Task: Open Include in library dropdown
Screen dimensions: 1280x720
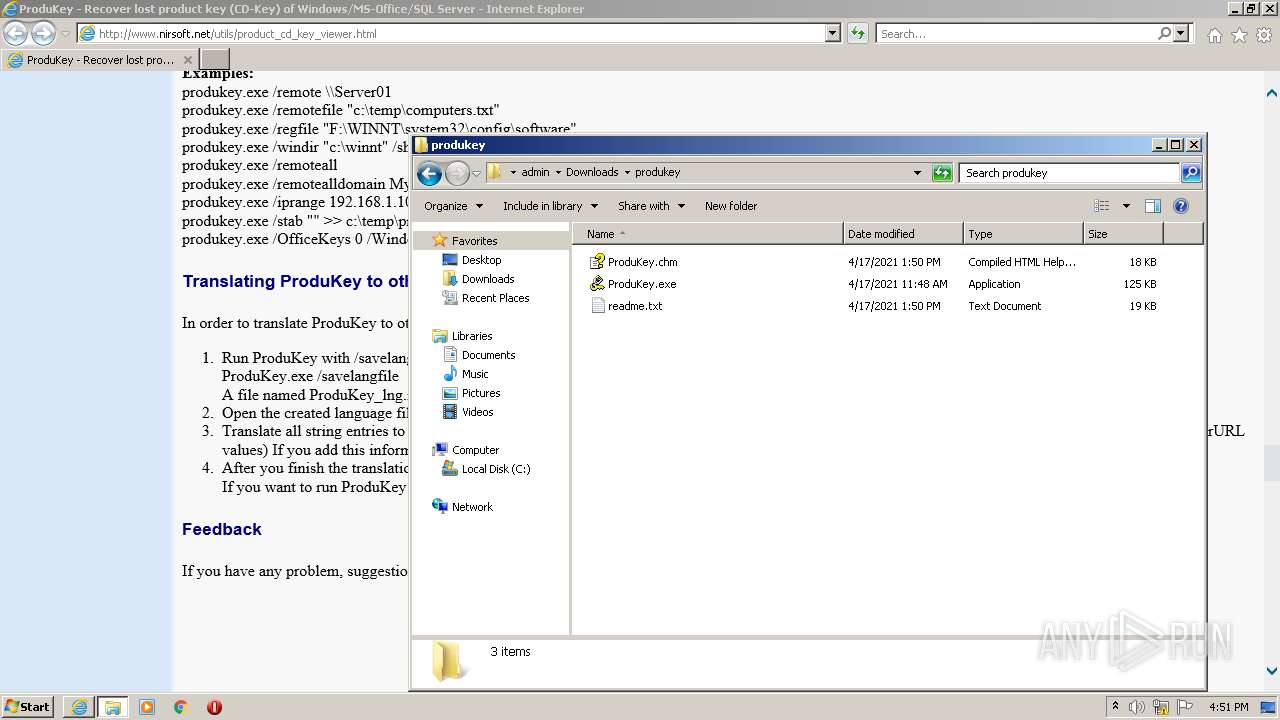Action: point(550,206)
